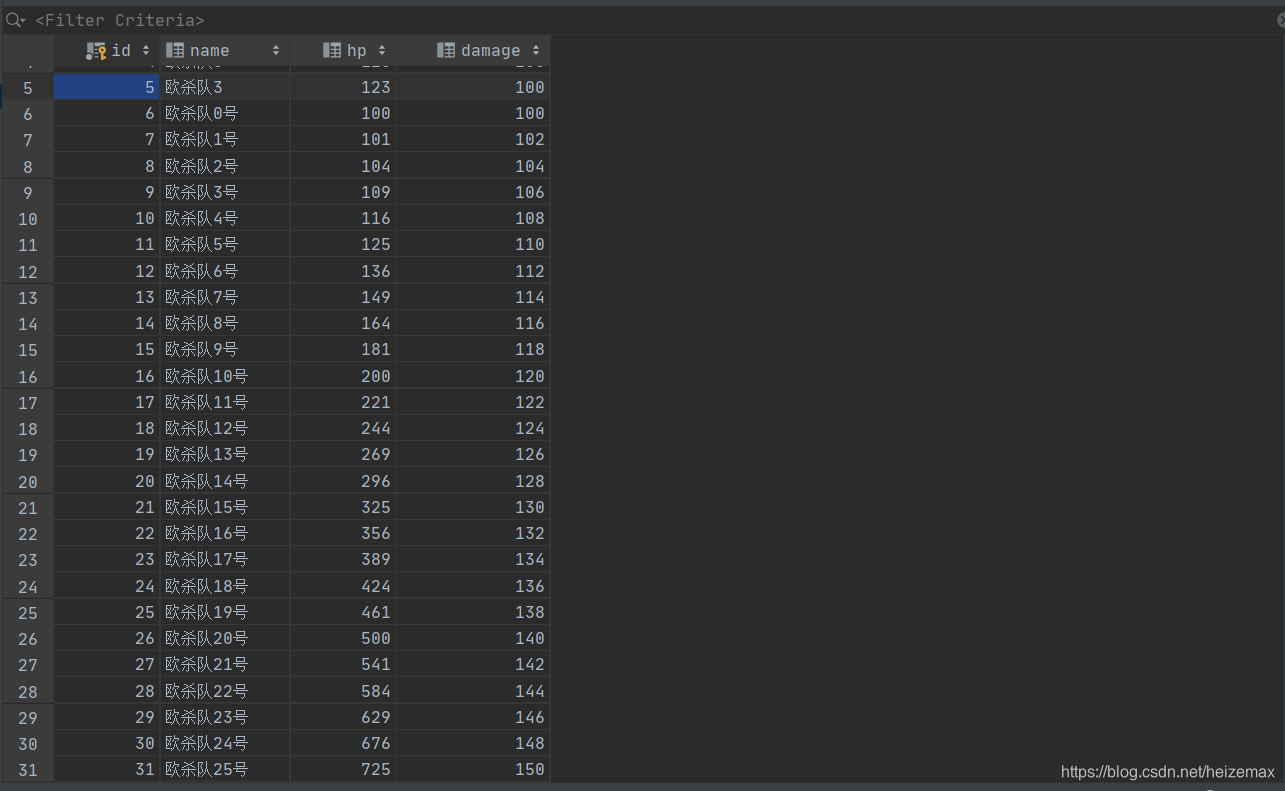The width and height of the screenshot is (1285, 791).
Task: Select name cell 欧杀队19号
Action: coord(225,612)
